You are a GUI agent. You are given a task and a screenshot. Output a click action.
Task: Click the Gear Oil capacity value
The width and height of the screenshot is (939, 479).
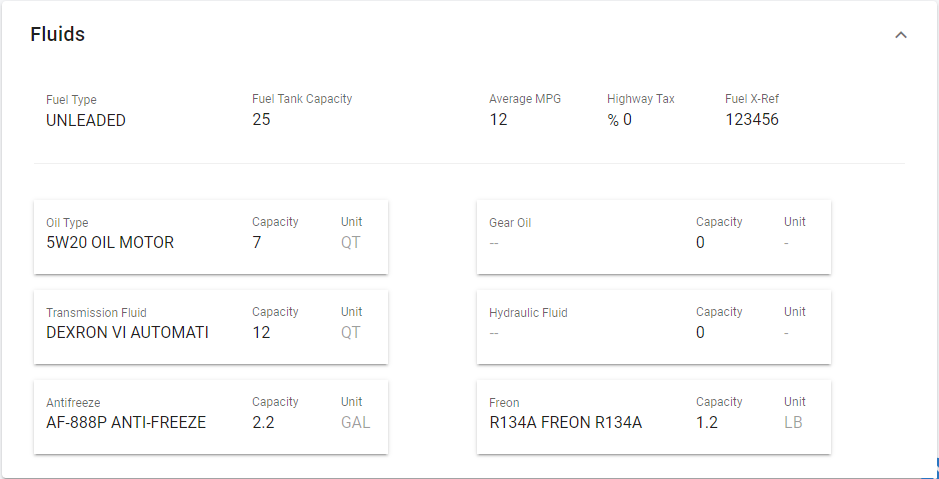[700, 243]
